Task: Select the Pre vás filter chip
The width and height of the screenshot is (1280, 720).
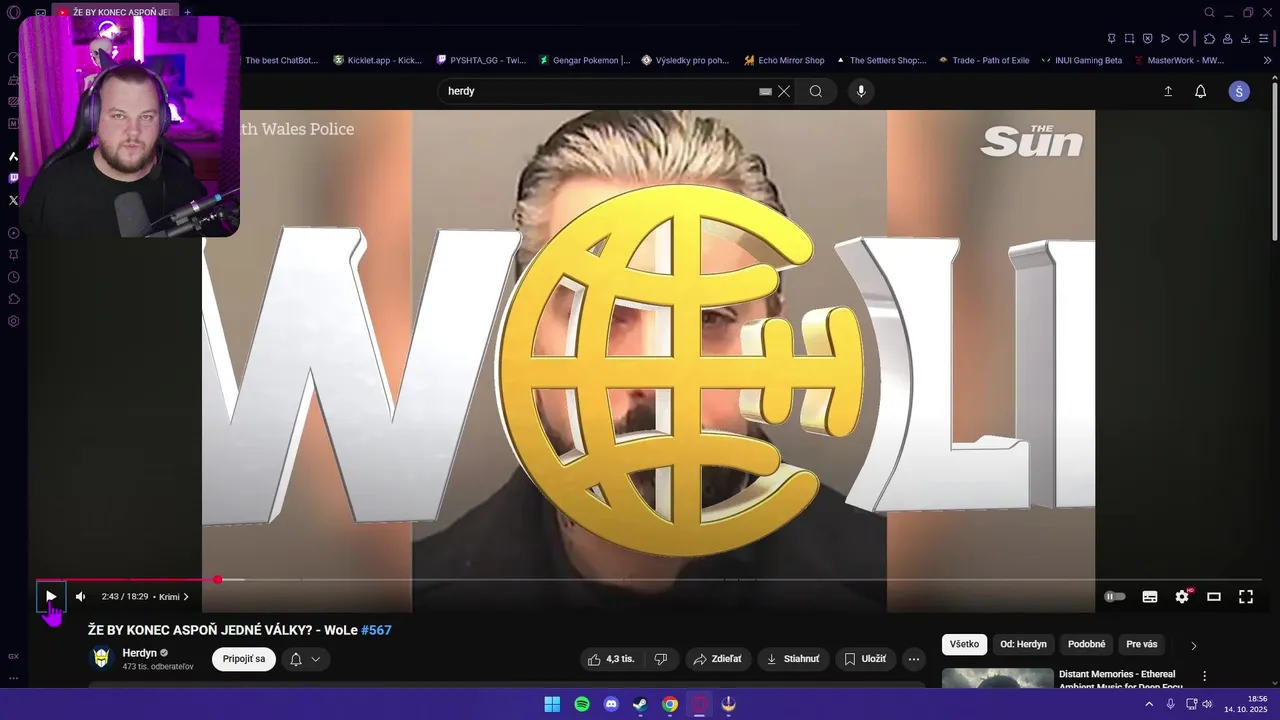Action: pos(1141,645)
